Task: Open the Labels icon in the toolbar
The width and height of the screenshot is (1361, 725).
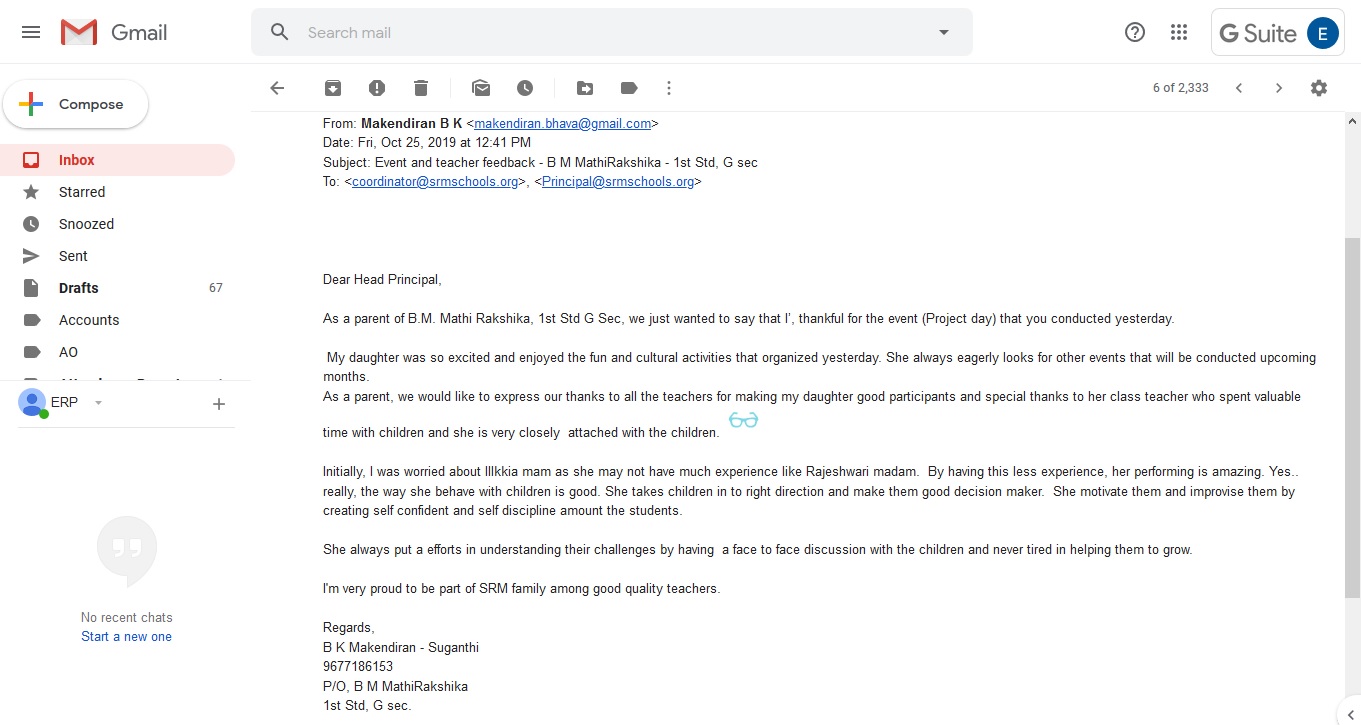Action: coord(629,88)
